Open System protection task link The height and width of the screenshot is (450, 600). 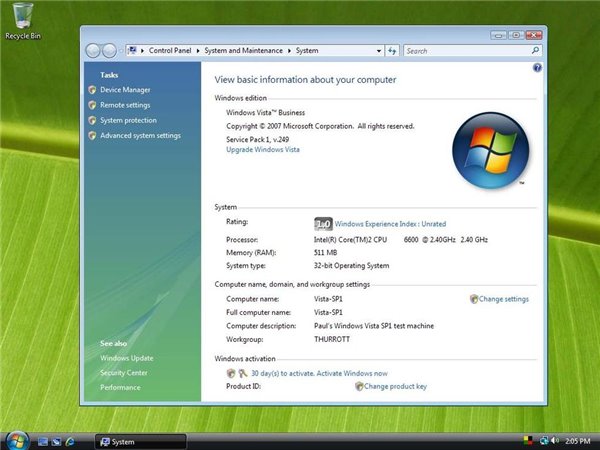coord(129,121)
